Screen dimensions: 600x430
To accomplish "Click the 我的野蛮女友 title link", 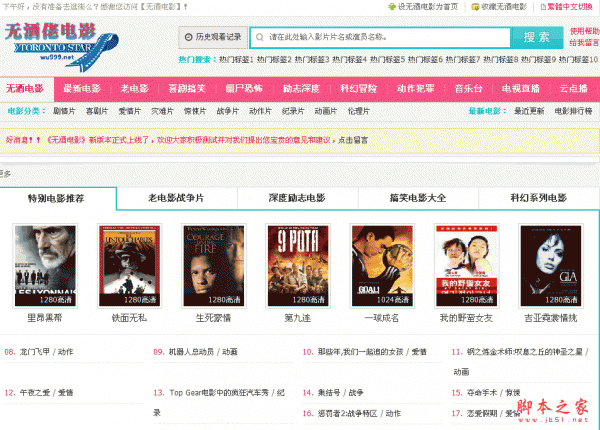I will click(466, 318).
